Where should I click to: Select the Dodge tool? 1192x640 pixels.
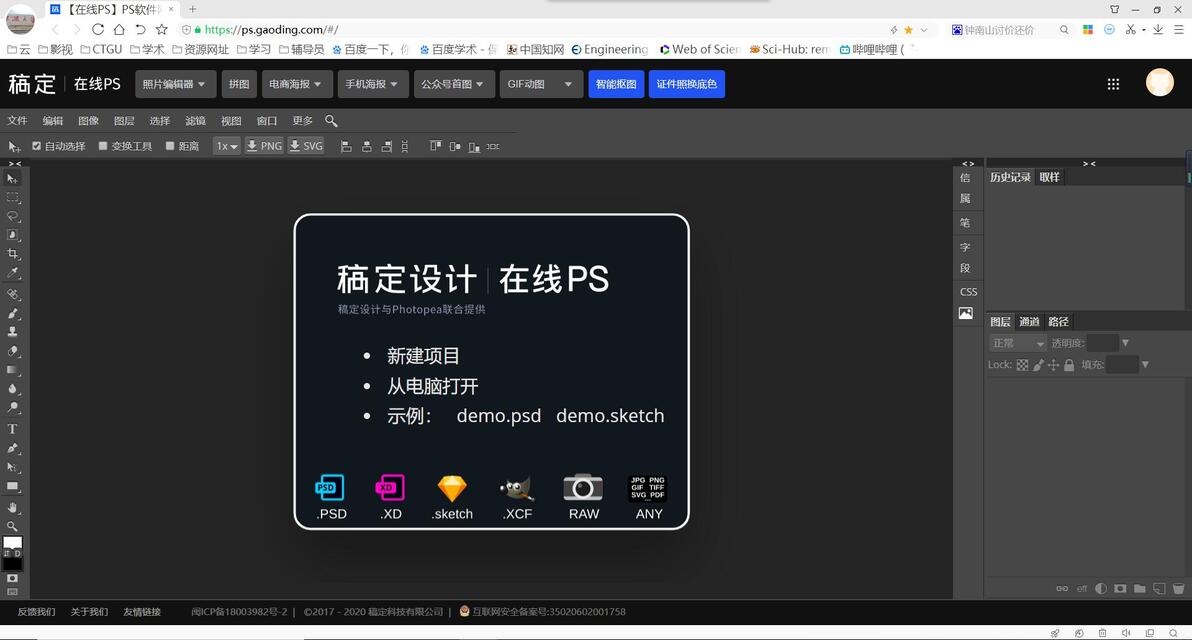pos(12,408)
